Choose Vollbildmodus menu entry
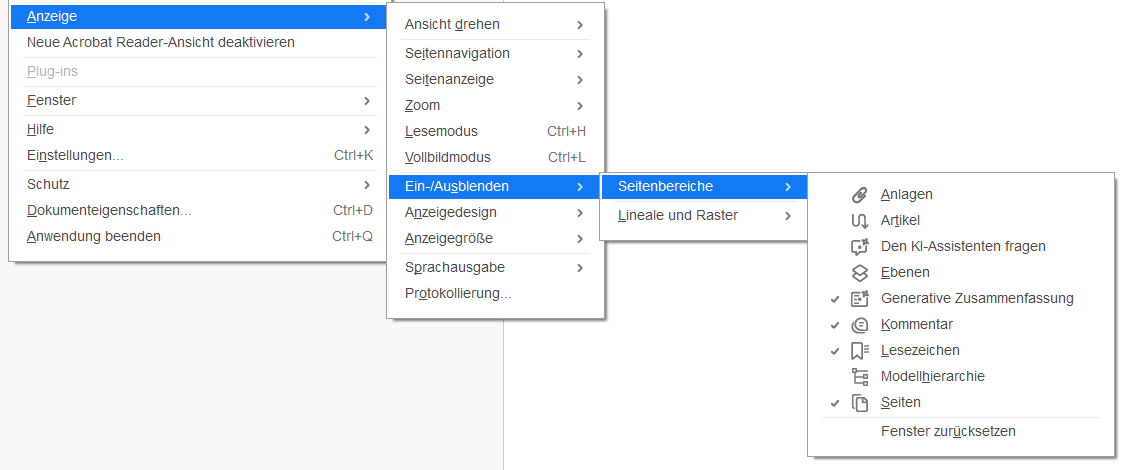 (447, 157)
